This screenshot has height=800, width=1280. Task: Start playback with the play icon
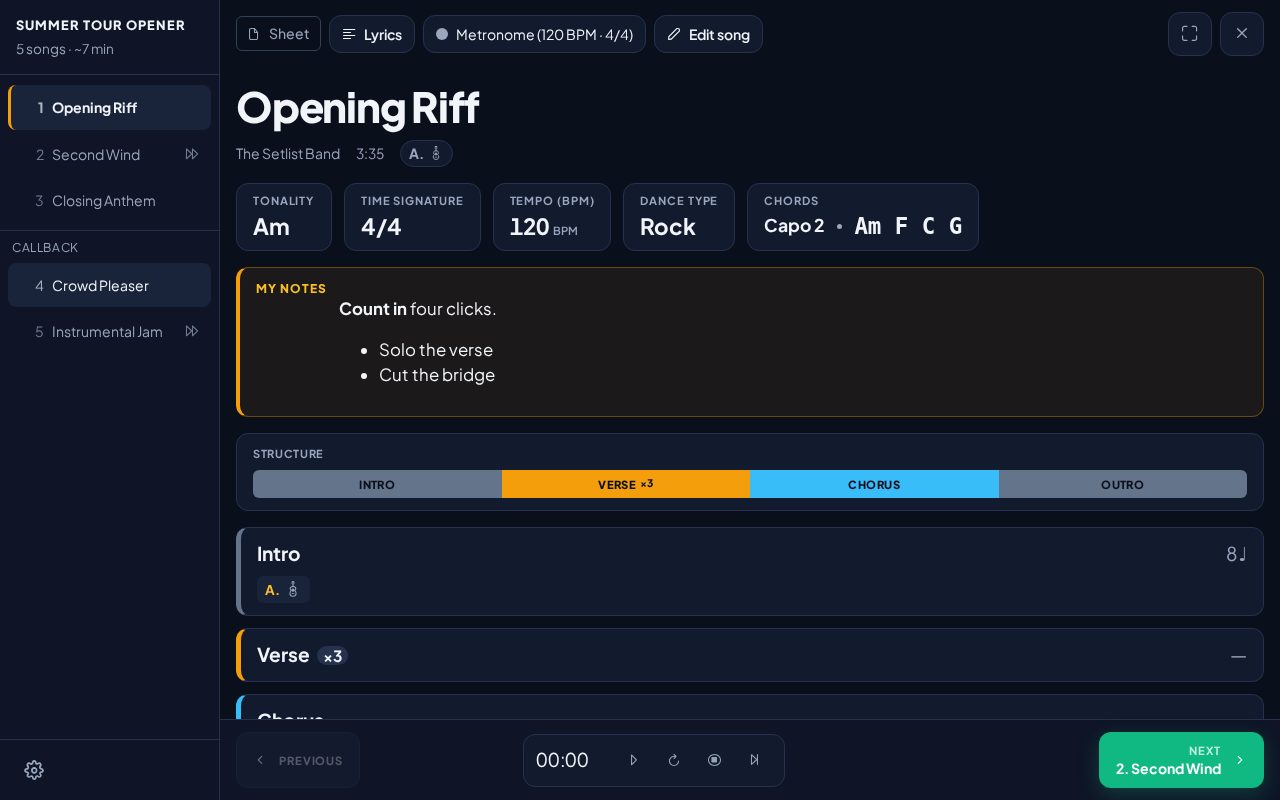coord(633,760)
